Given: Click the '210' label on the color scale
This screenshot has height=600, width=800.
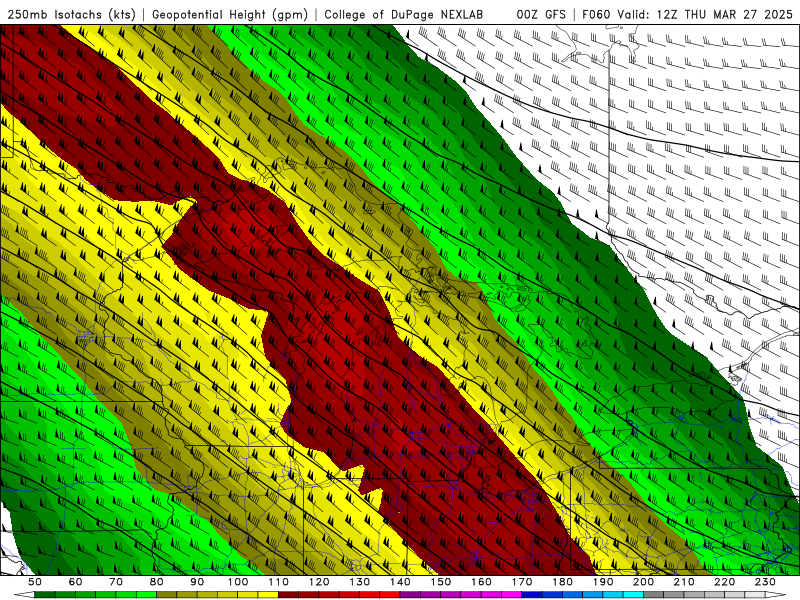Looking at the screenshot, I should [684, 582].
